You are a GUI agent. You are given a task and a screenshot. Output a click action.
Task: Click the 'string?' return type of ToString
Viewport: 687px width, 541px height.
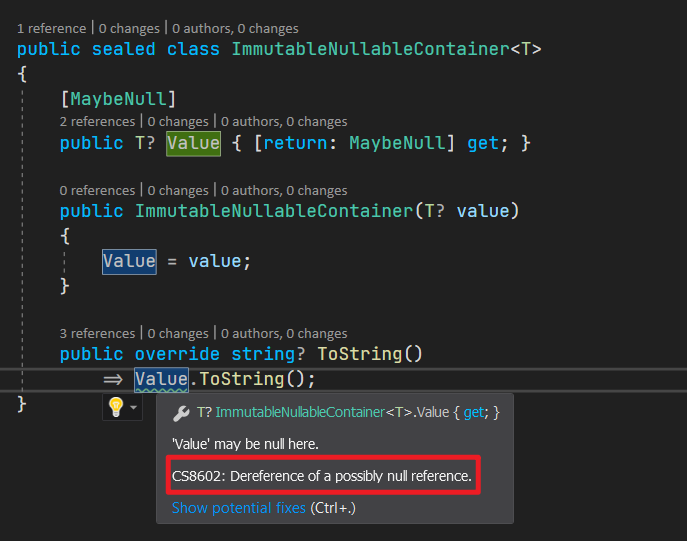(268, 354)
